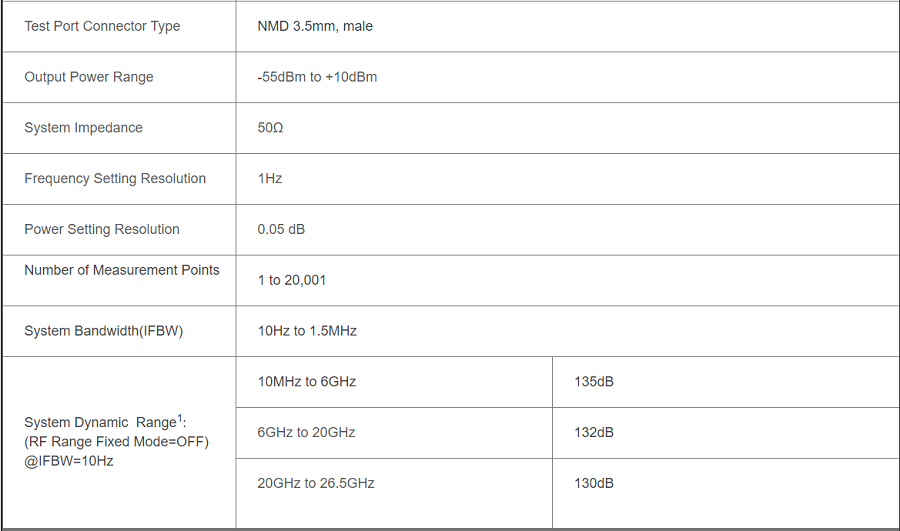This screenshot has width=900, height=531.
Task: Select the 1 to 20,001 value
Action: [292, 280]
